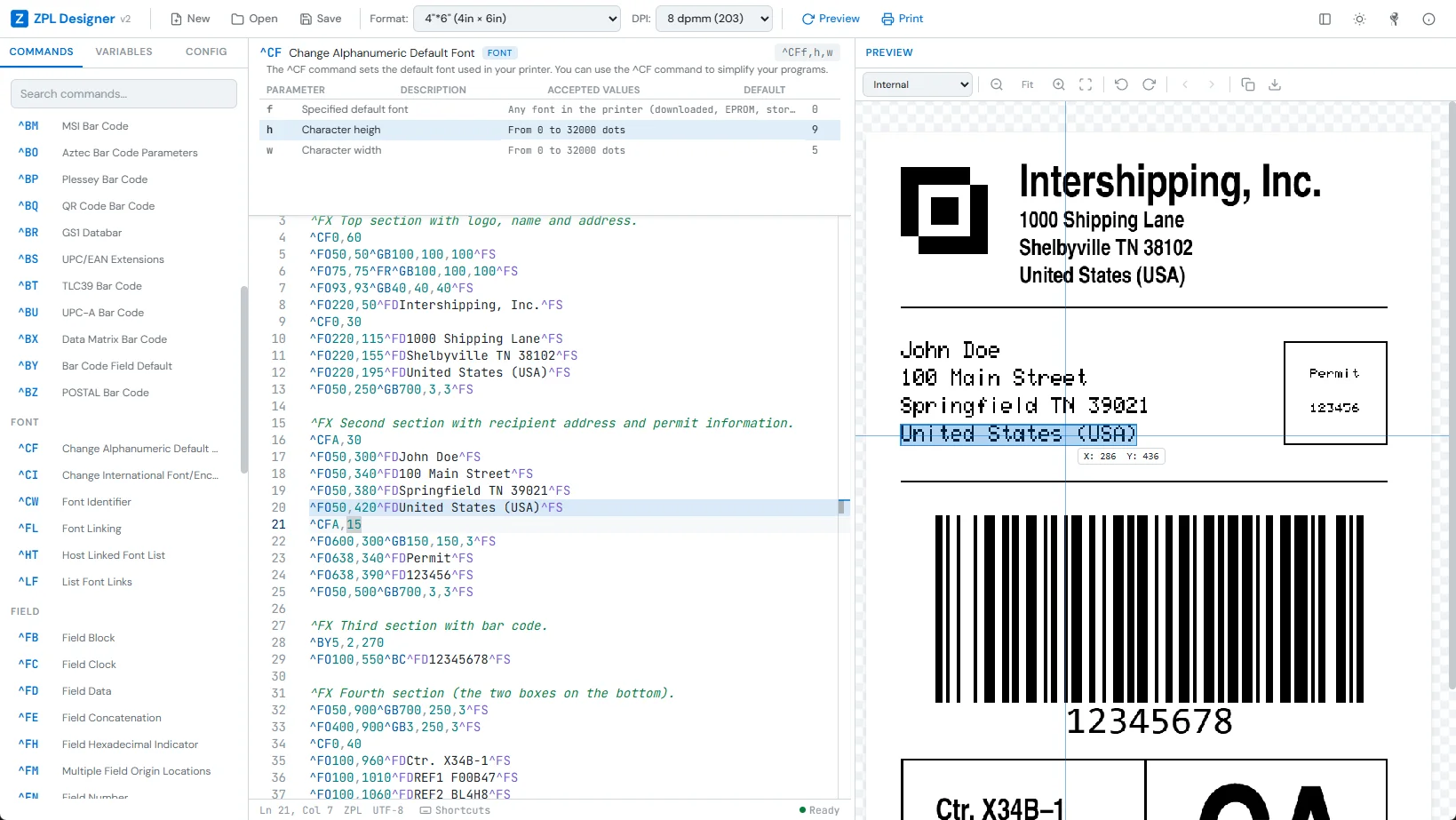Image resolution: width=1456 pixels, height=820 pixels.
Task: Download the rendered label preview
Action: click(x=1275, y=84)
